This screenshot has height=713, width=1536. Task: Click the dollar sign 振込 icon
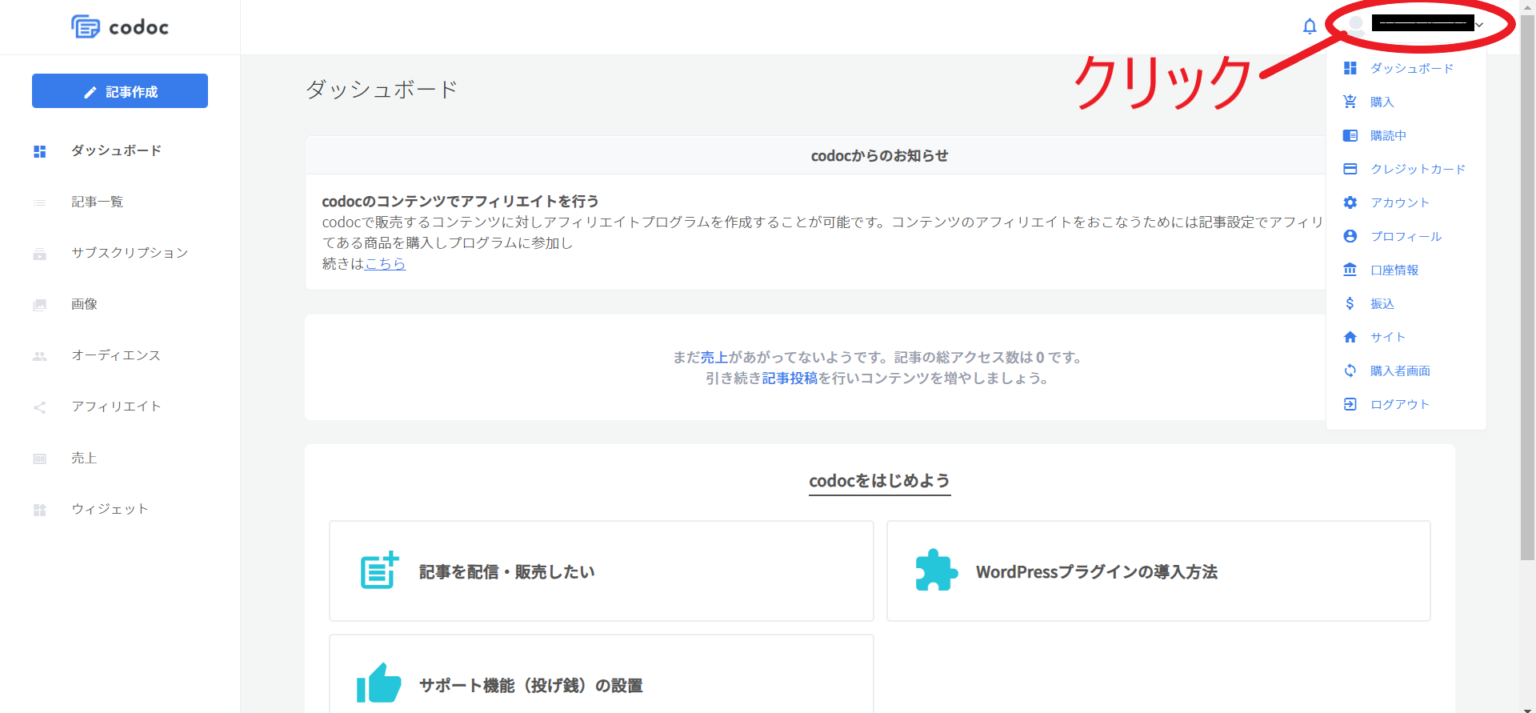[x=1350, y=304]
